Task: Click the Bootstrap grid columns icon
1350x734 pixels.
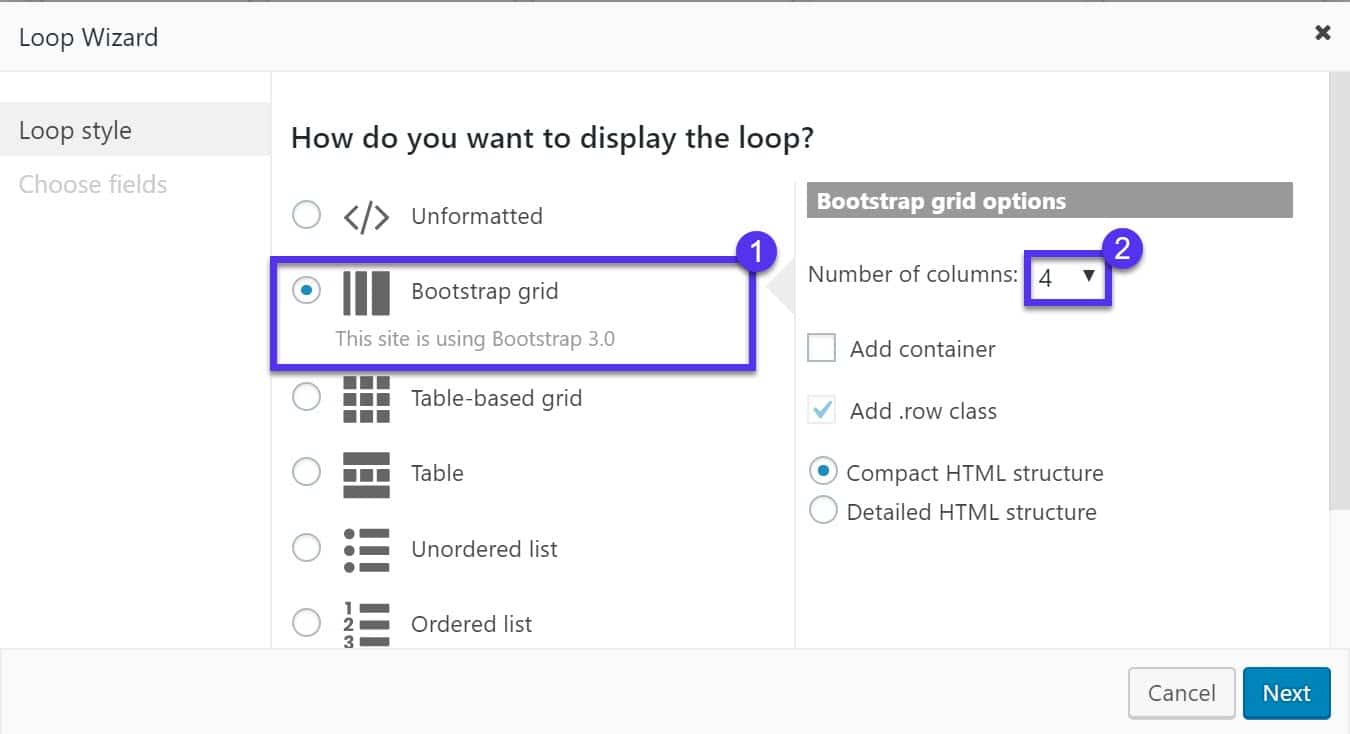Action: pyautogui.click(x=366, y=291)
